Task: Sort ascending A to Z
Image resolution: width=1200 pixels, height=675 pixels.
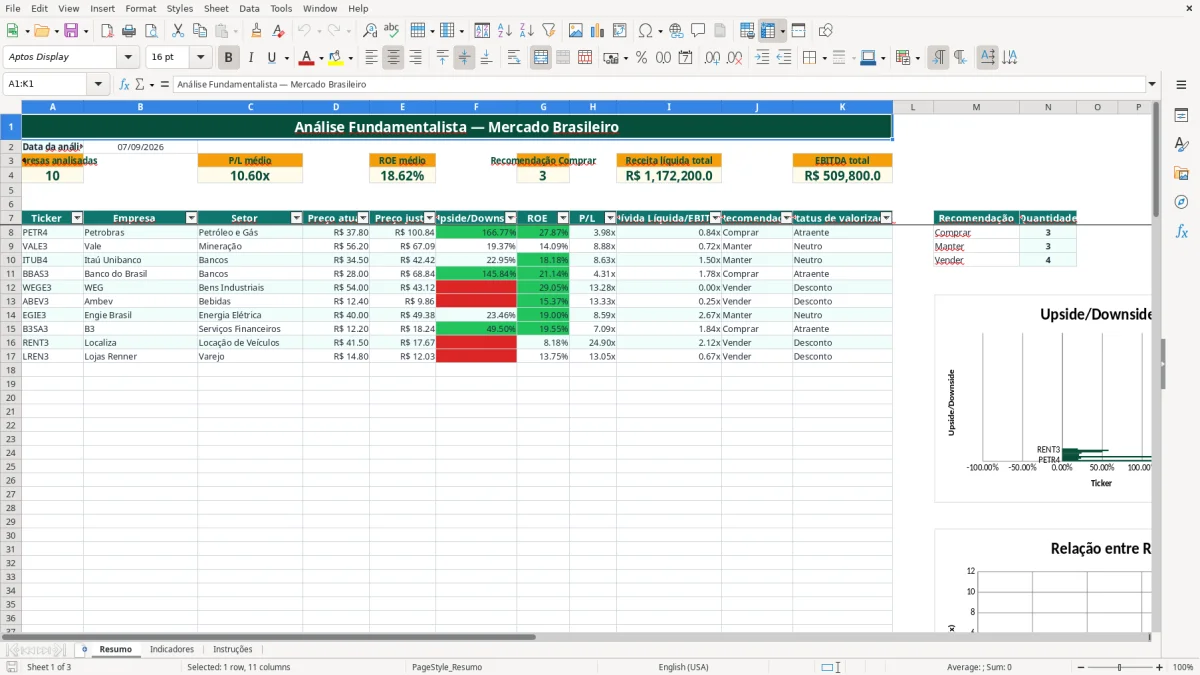Action: point(505,31)
